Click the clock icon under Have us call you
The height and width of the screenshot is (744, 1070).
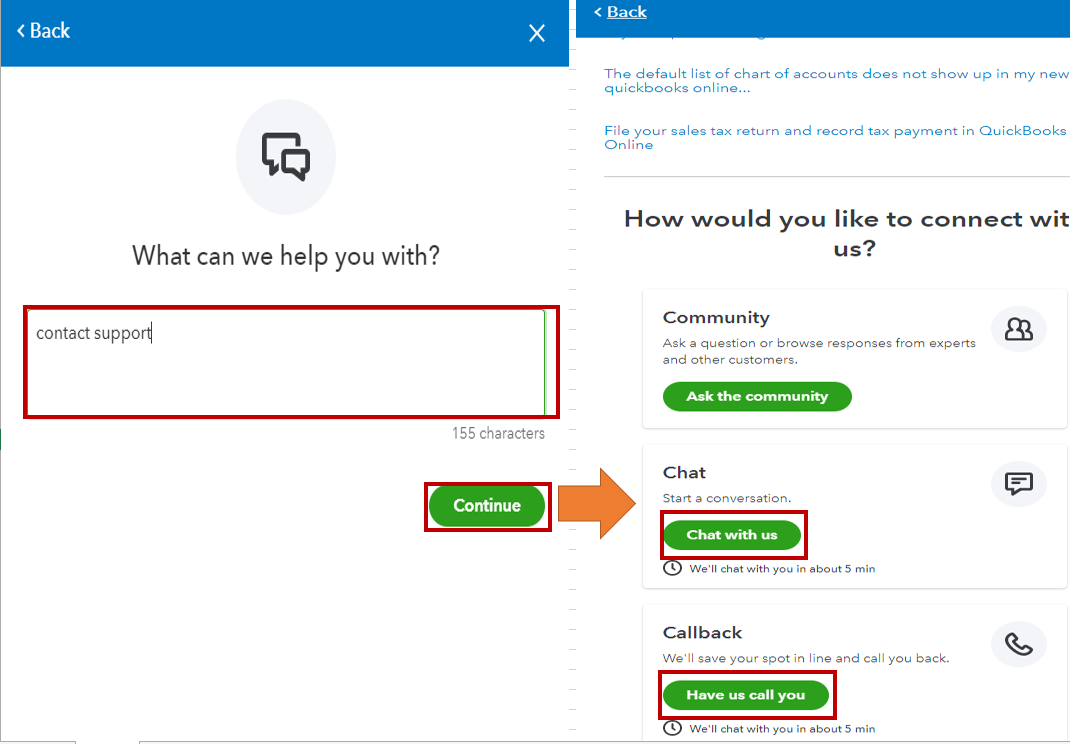click(x=672, y=728)
